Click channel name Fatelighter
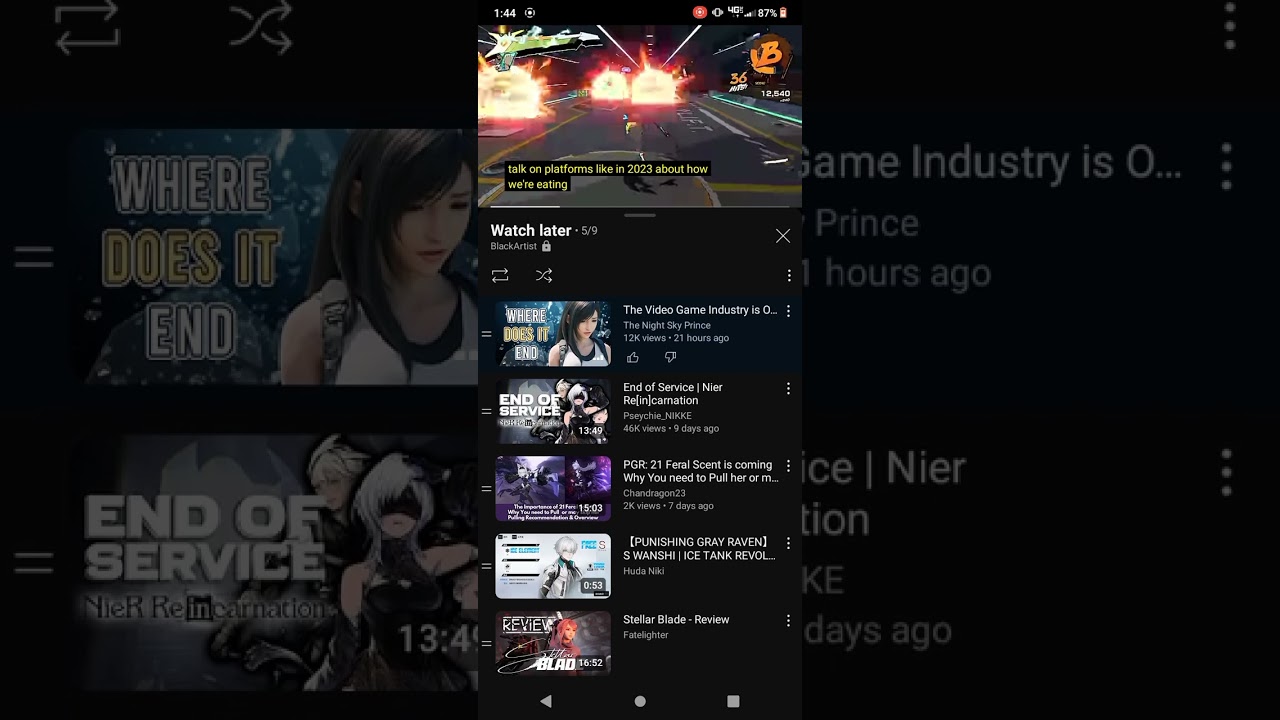The height and width of the screenshot is (720, 1280). click(x=646, y=635)
